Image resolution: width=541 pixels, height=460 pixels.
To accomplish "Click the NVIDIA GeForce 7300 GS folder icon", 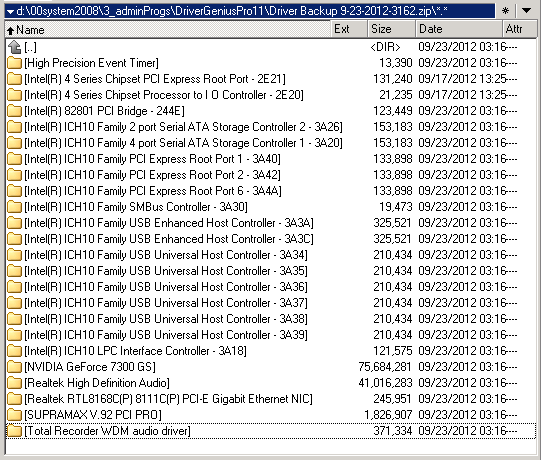I will click(14, 367).
